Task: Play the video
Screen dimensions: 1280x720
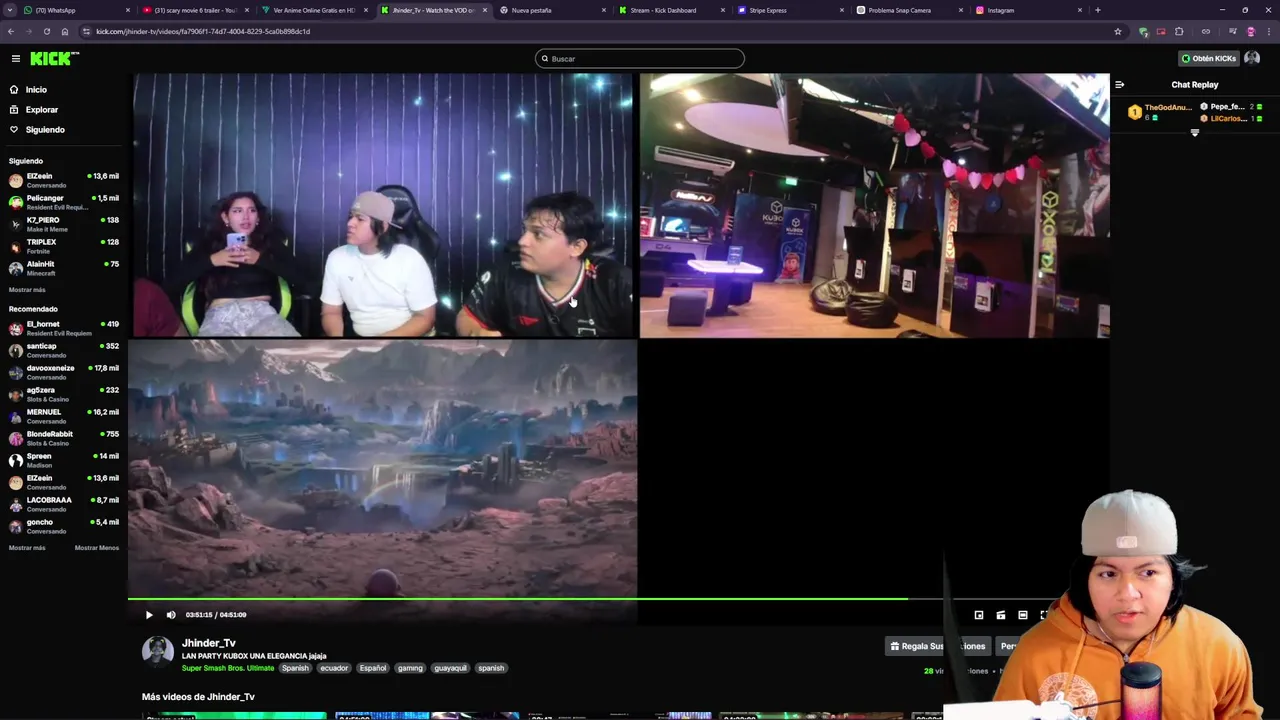Action: (x=149, y=615)
